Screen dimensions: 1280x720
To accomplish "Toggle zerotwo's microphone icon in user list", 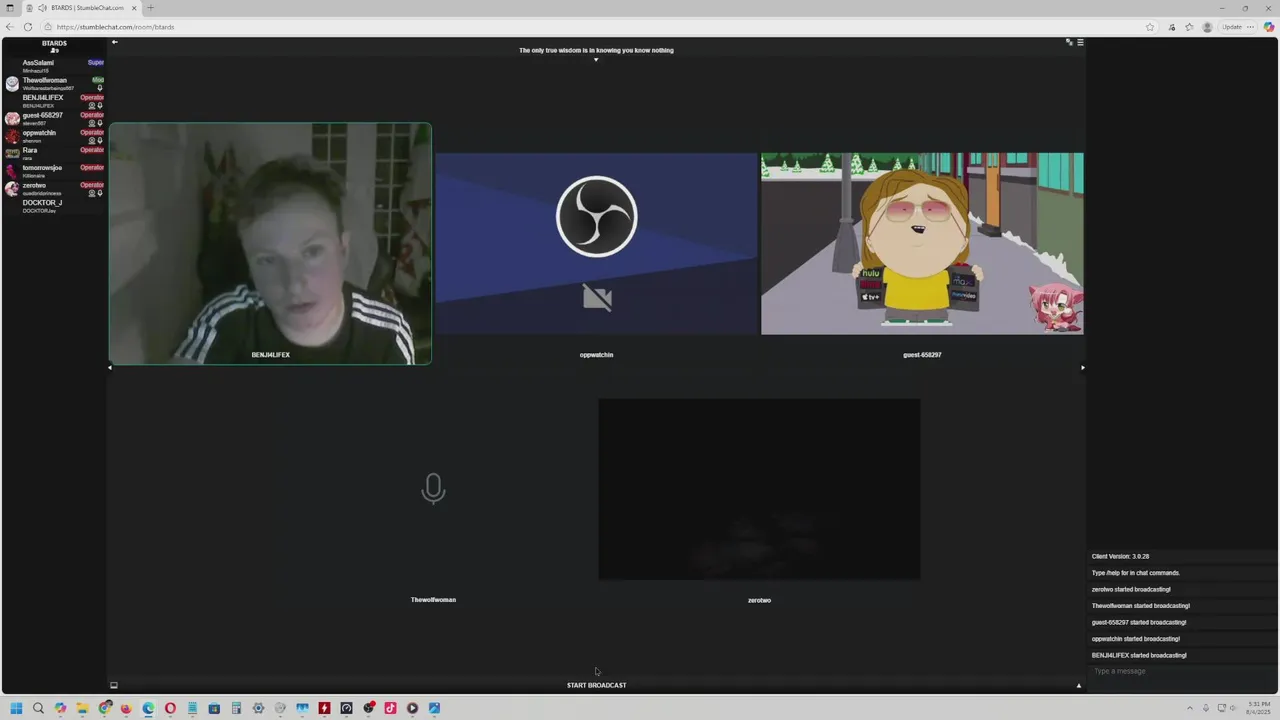I will point(100,193).
